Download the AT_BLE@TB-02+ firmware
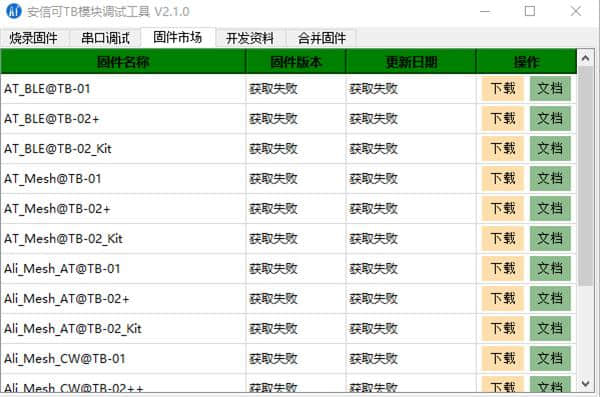Viewport: 600px width, 397px height. pos(502,119)
